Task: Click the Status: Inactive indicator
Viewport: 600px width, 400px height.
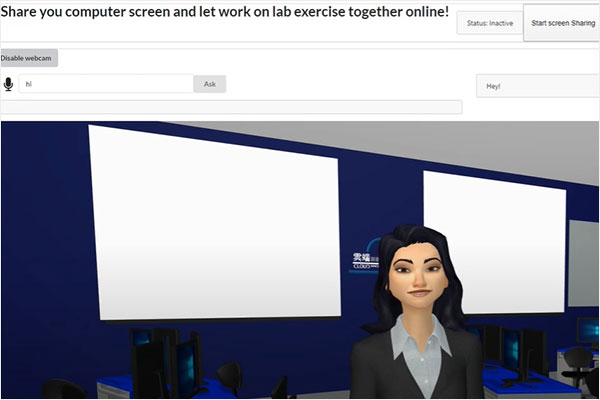Action: click(x=489, y=22)
